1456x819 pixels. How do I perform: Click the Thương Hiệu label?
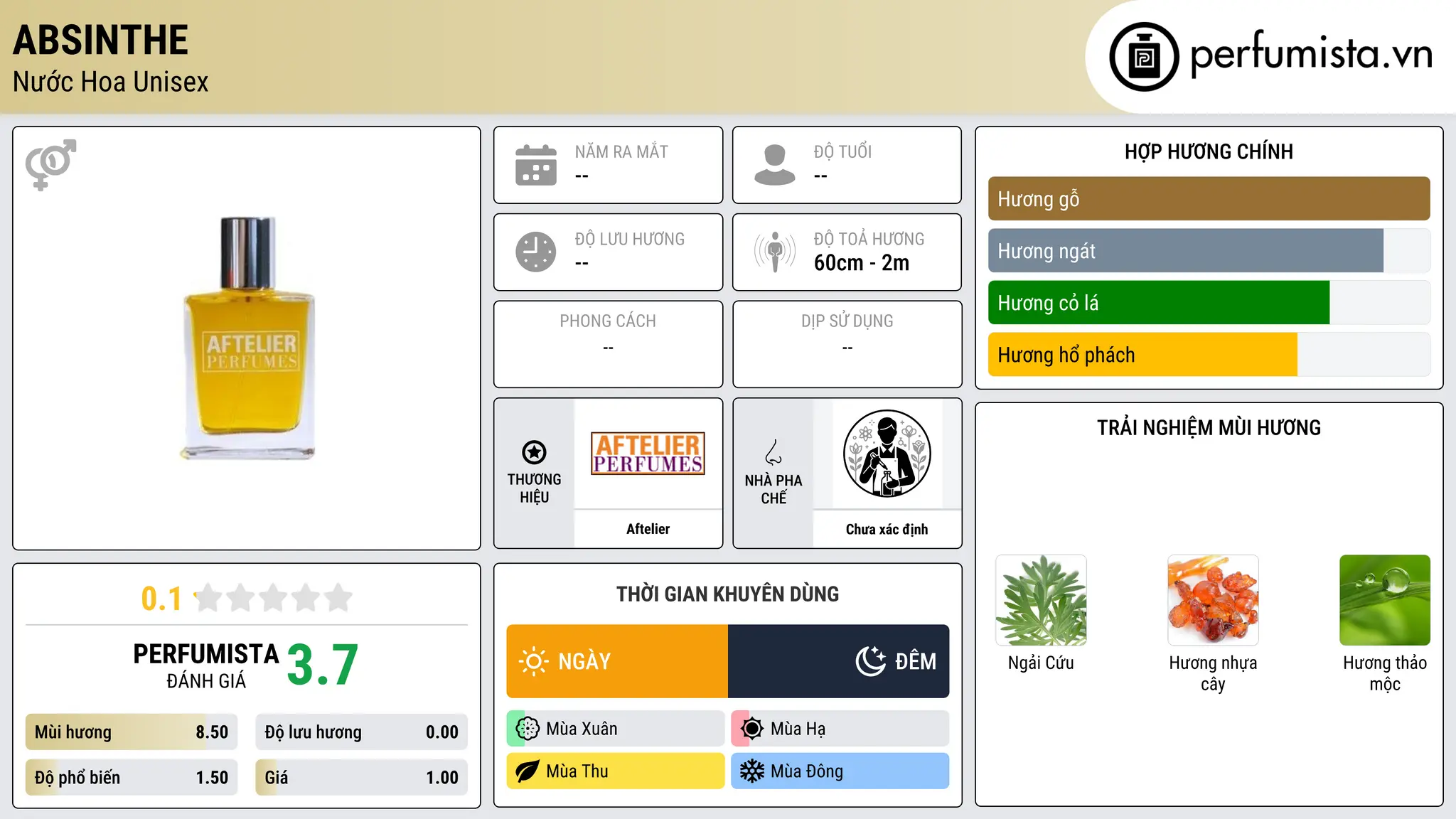pyautogui.click(x=534, y=488)
